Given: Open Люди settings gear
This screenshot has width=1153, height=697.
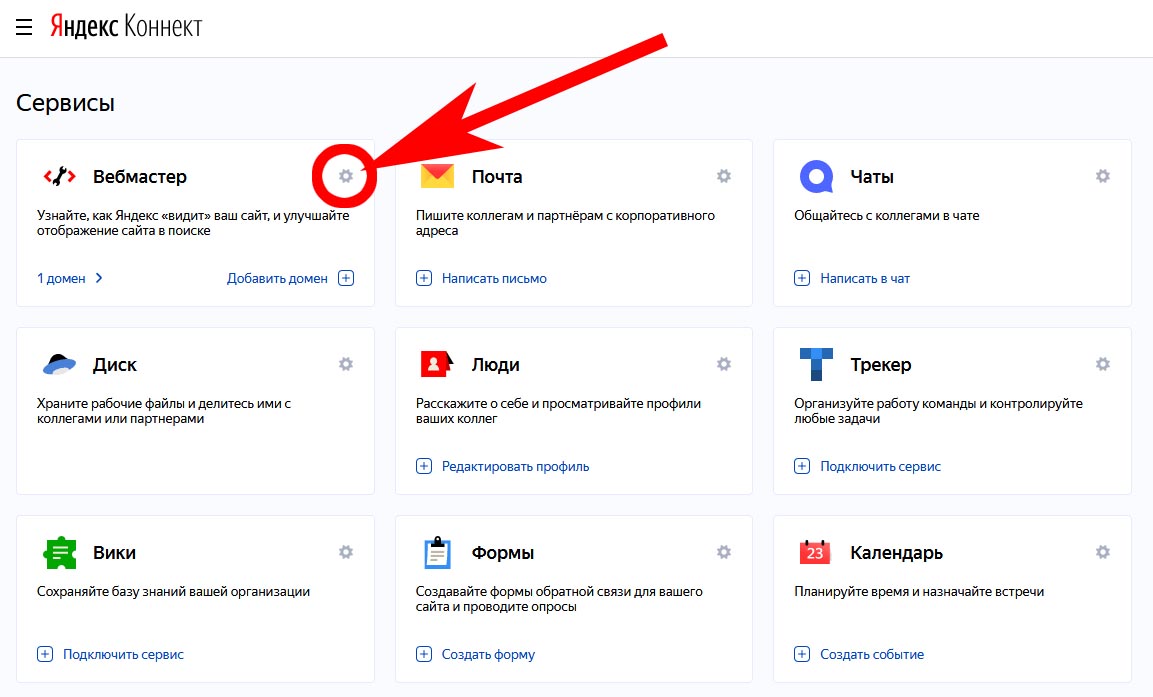Looking at the screenshot, I should [x=724, y=364].
